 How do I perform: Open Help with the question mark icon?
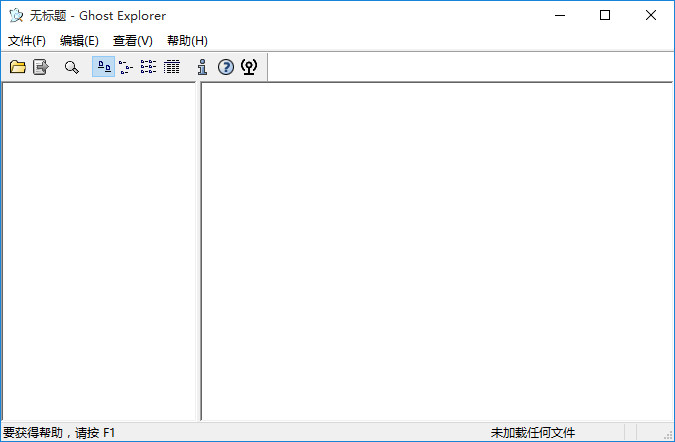(226, 67)
